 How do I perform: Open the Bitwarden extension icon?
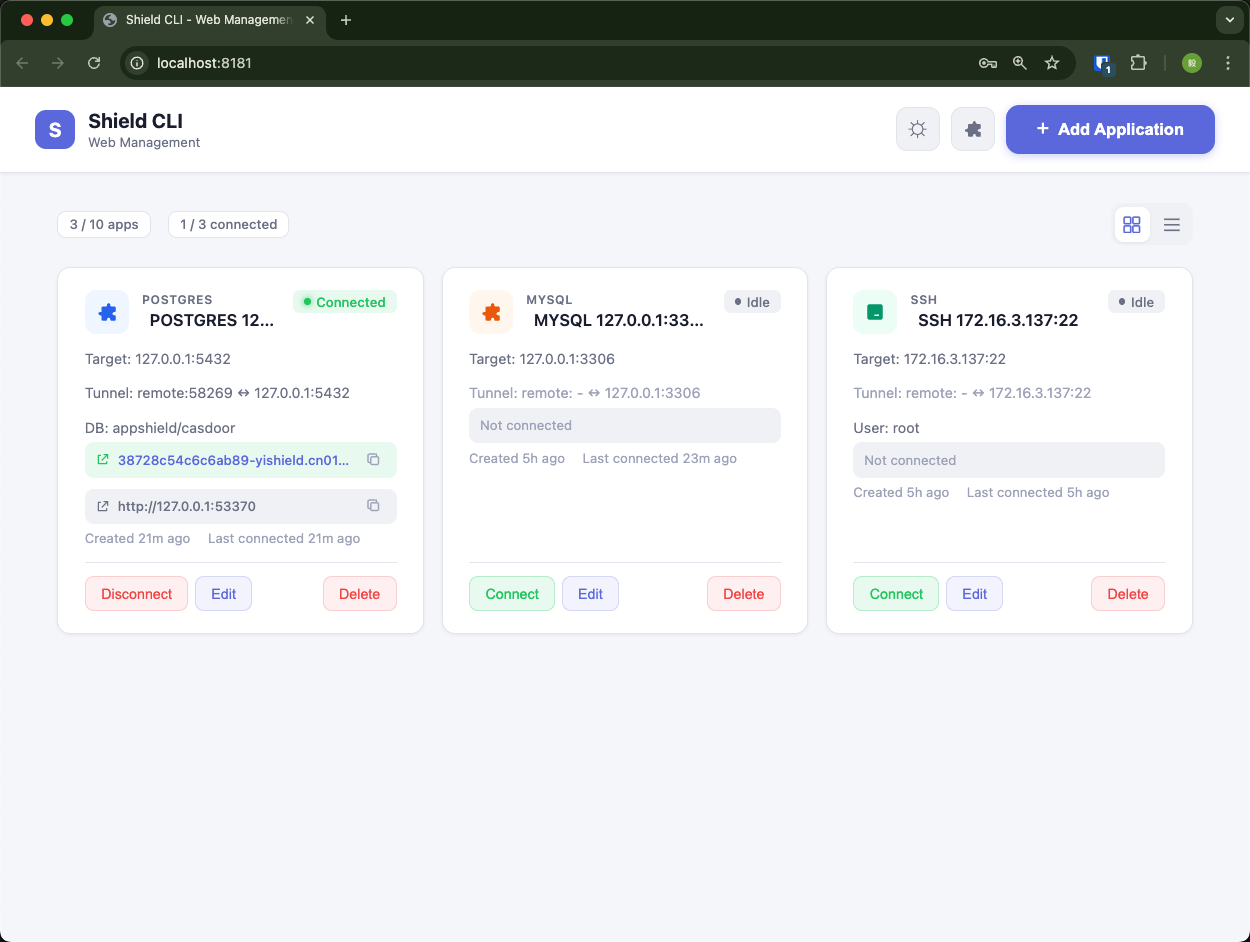(x=1103, y=64)
